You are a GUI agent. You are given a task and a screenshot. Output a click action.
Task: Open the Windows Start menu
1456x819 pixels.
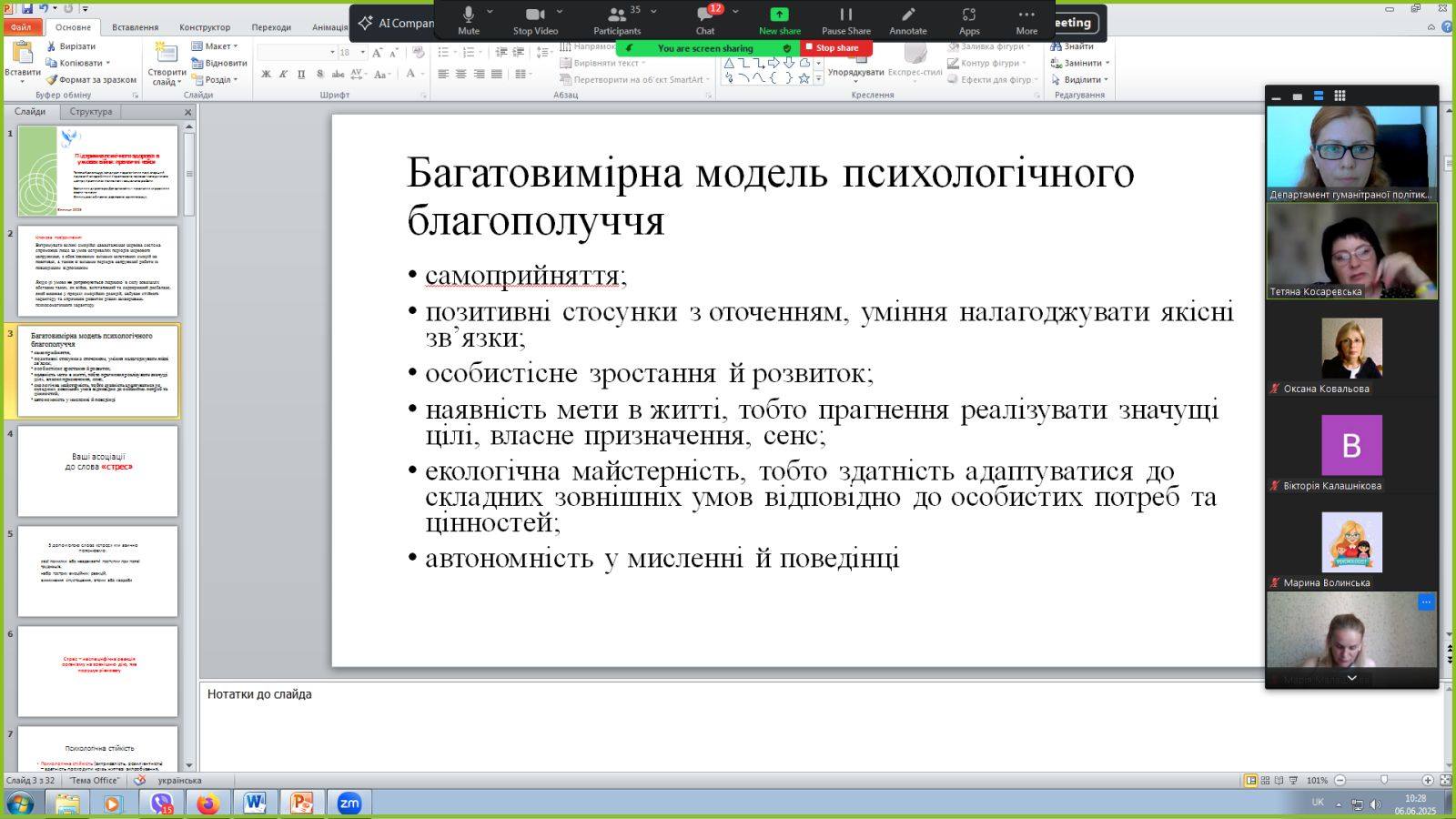tap(19, 804)
